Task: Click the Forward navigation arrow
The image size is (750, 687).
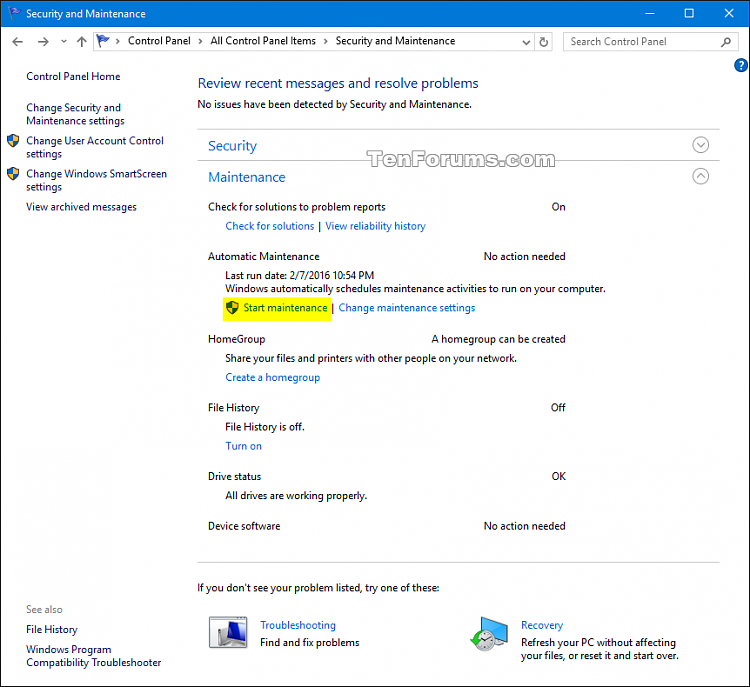Action: (x=43, y=42)
